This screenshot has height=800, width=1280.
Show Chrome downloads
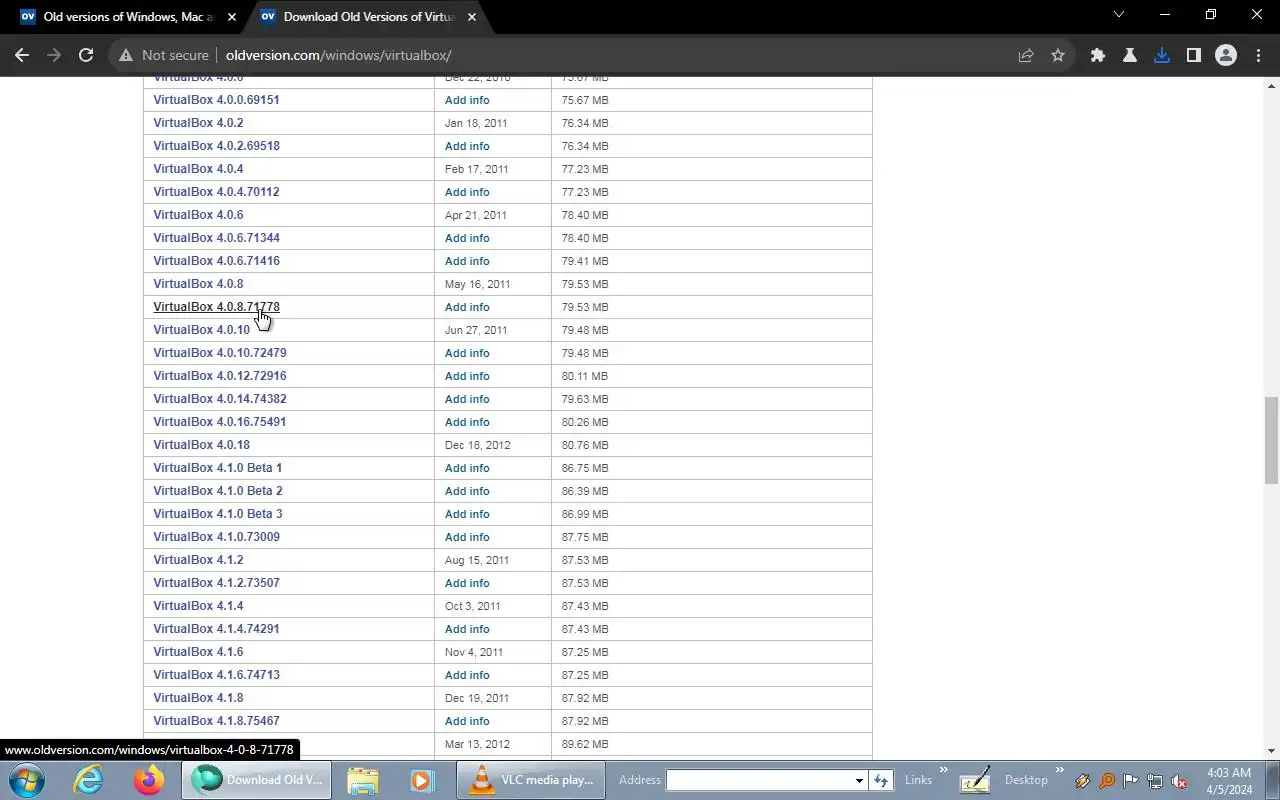pos(1162,56)
